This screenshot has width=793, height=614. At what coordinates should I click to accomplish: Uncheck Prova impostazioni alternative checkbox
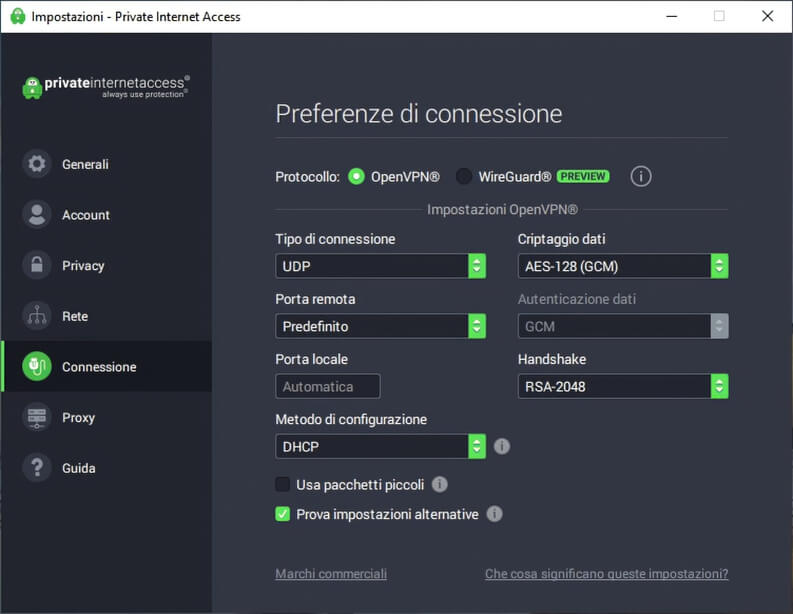click(282, 514)
